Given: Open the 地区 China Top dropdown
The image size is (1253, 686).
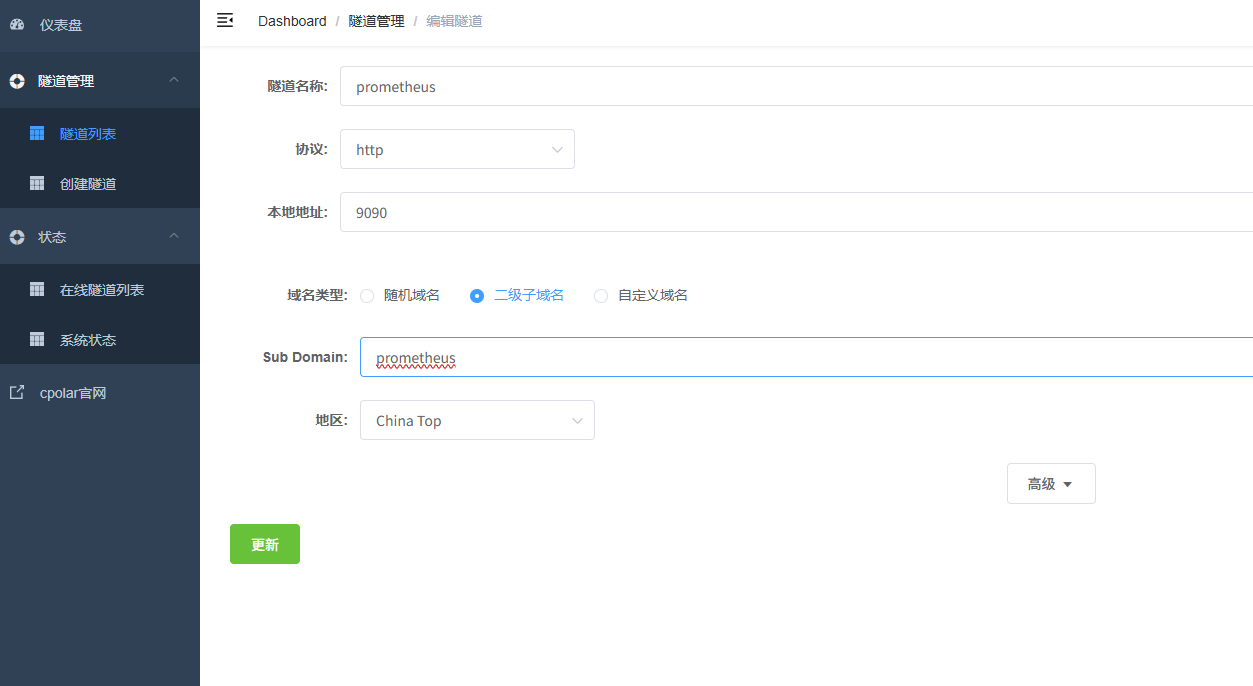Looking at the screenshot, I should tap(477, 420).
